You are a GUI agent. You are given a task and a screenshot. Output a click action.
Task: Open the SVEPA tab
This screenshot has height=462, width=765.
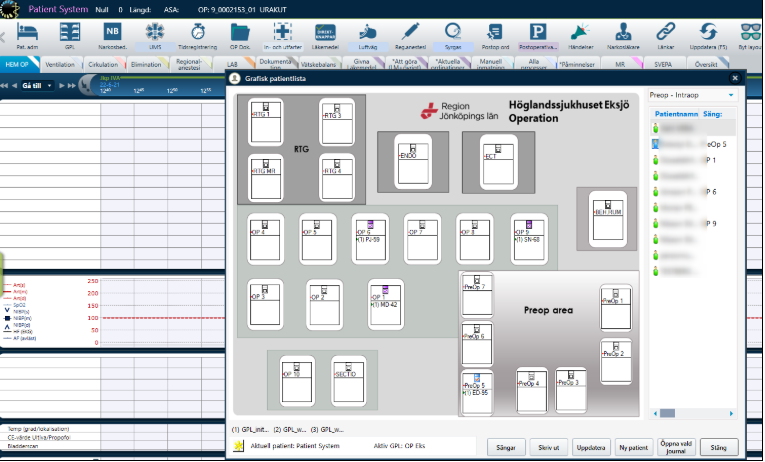point(661,63)
